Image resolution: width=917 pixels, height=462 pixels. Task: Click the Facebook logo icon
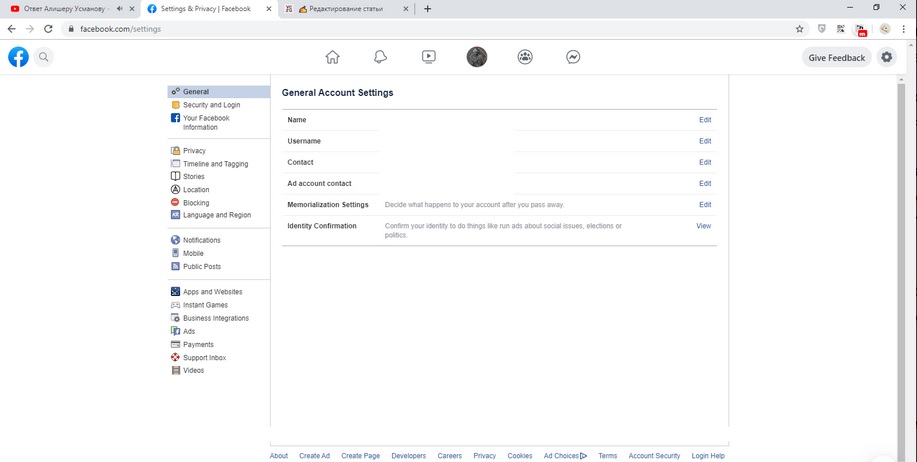[x=18, y=57]
